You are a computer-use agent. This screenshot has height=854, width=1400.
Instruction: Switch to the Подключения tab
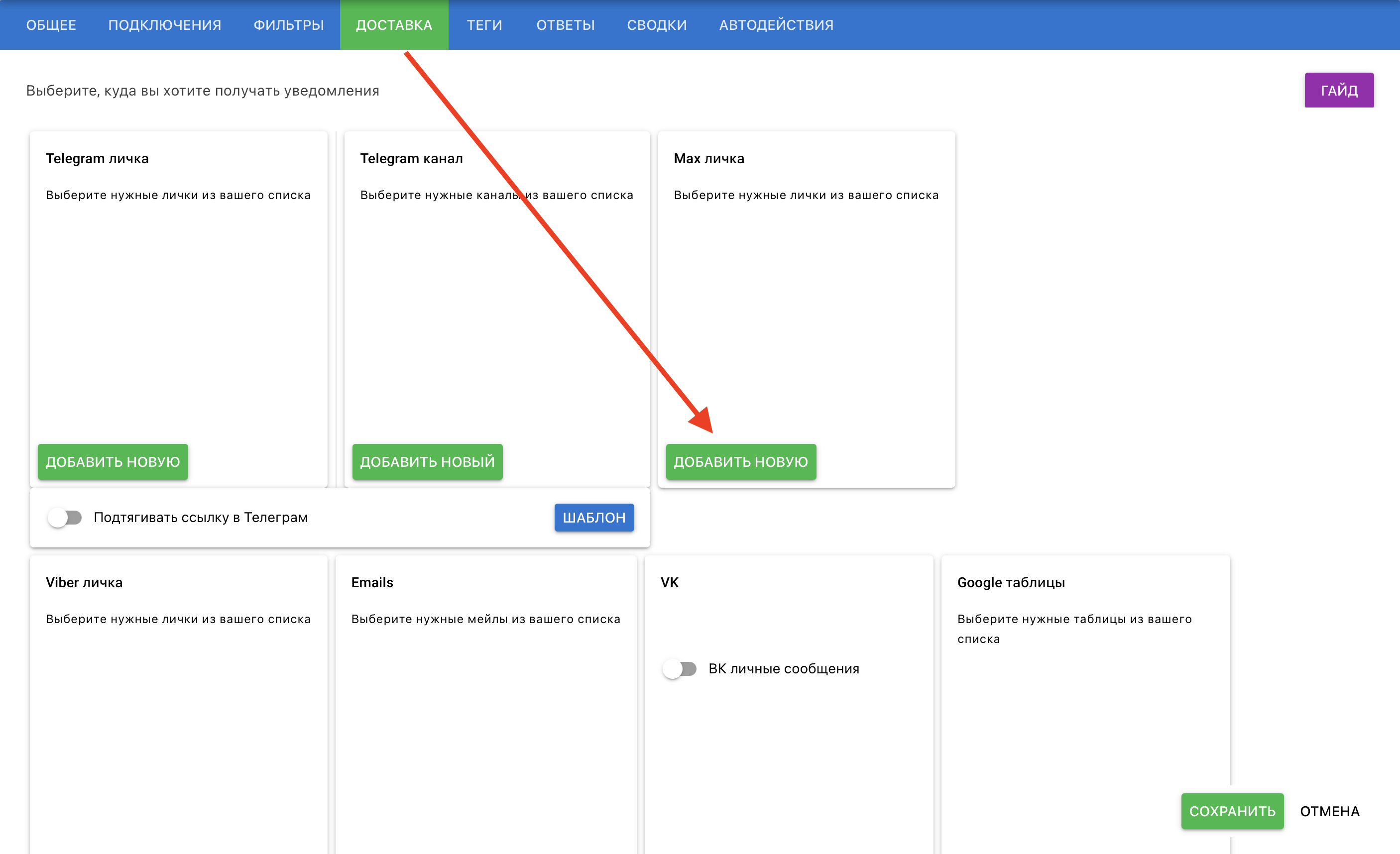[165, 25]
